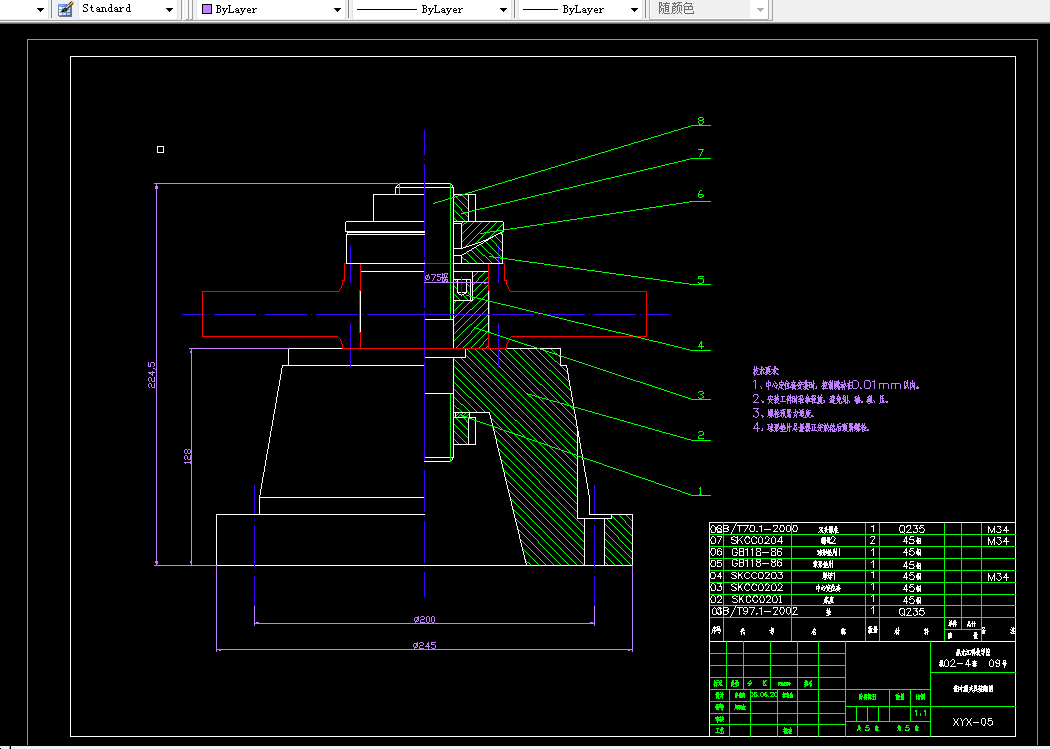The image size is (1050, 749).
Task: Select part balloon number 5
Action: [701, 280]
